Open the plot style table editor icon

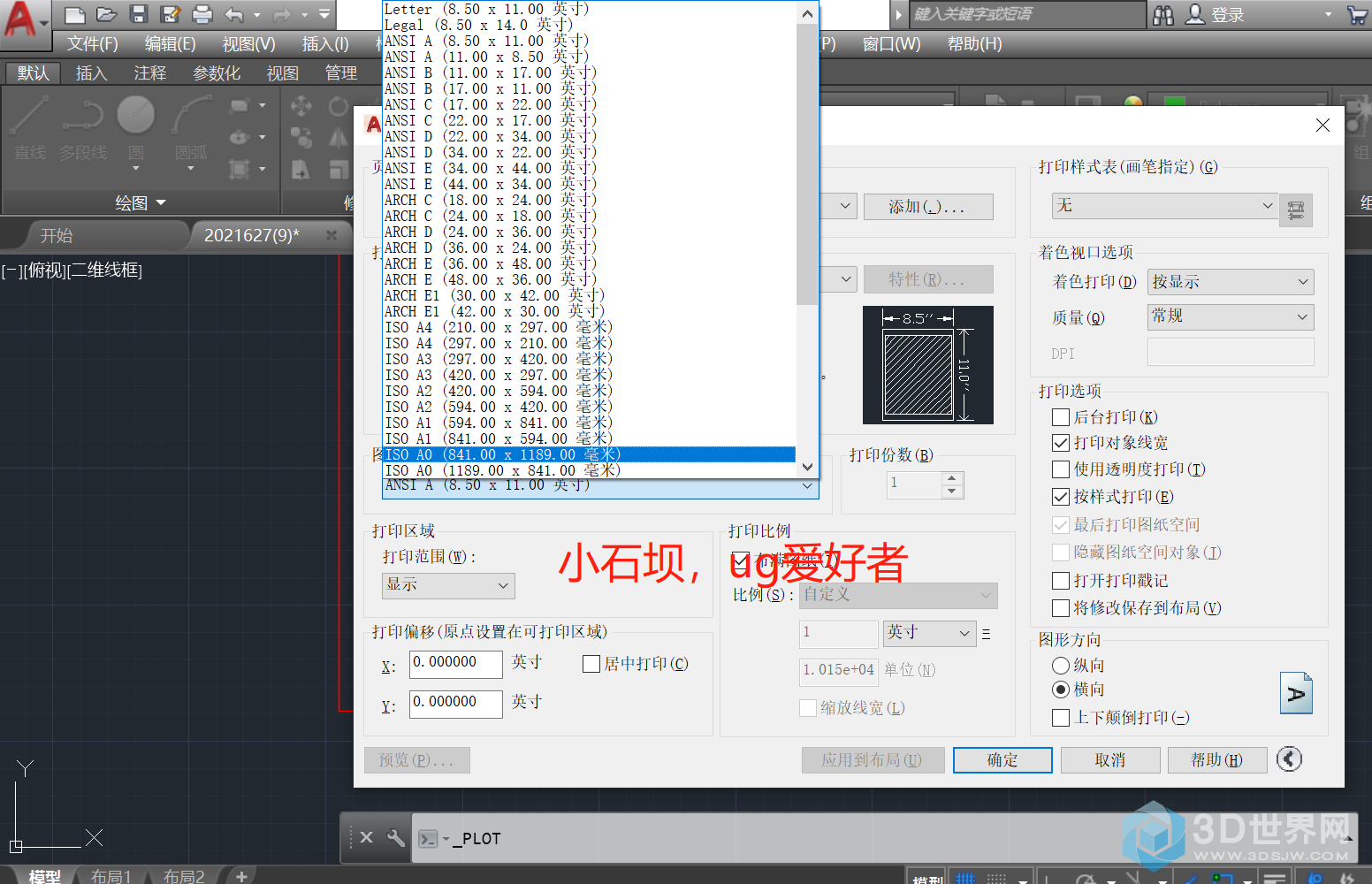(x=1296, y=210)
